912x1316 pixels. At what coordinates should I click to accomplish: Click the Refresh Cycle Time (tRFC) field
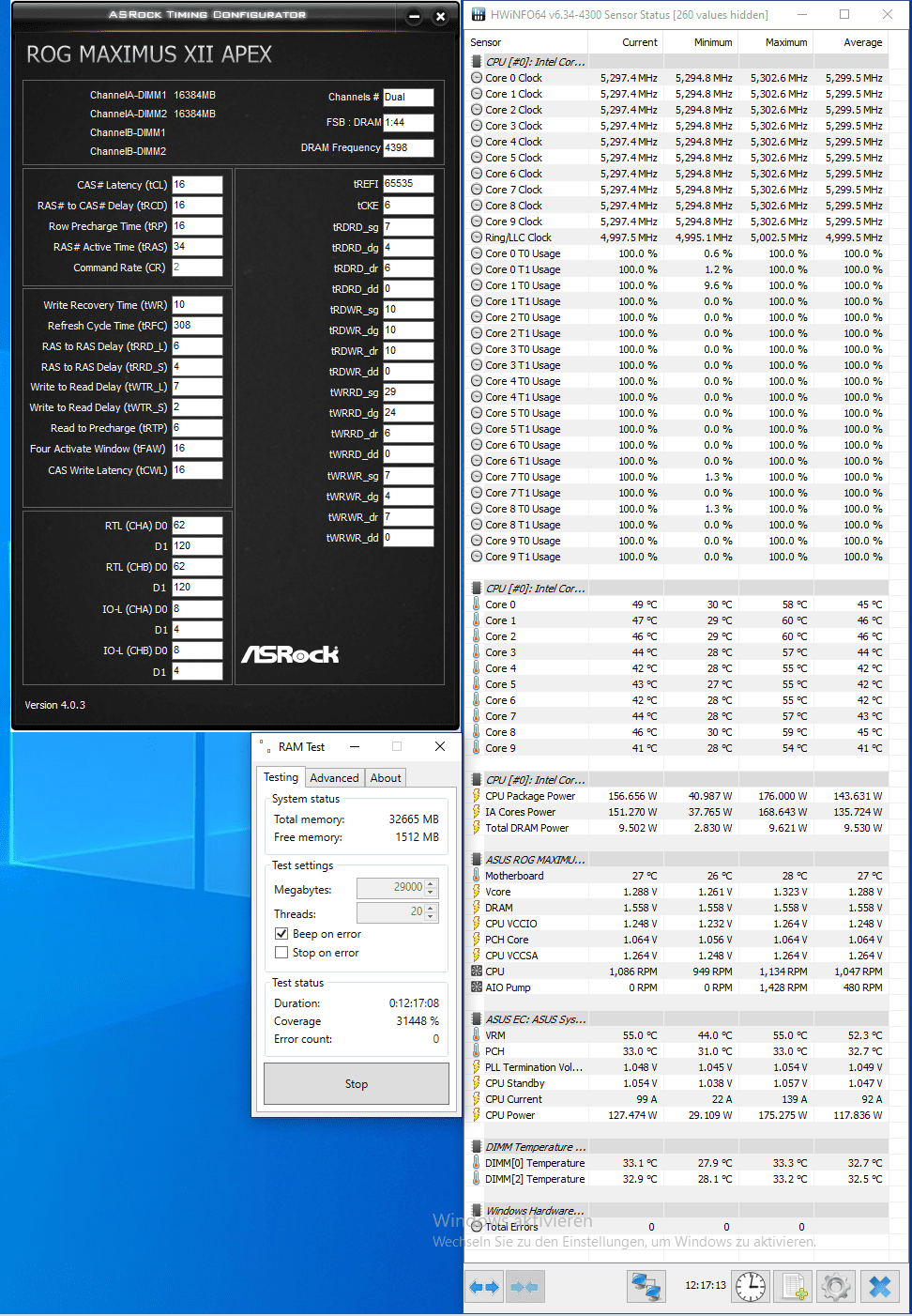(x=197, y=326)
